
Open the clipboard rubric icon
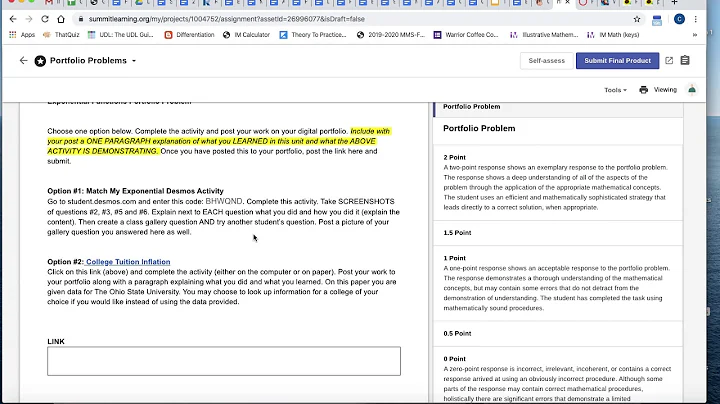click(685, 60)
